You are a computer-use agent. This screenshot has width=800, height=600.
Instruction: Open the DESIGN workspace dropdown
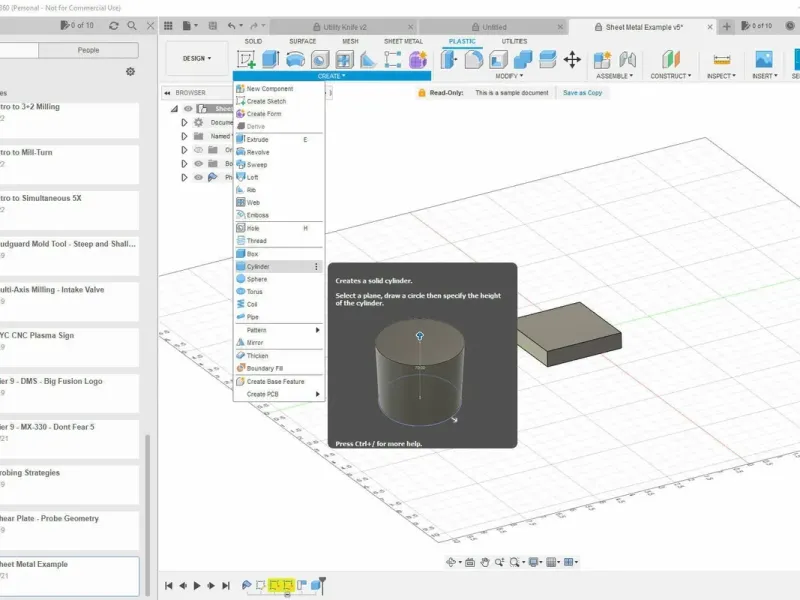click(x=196, y=58)
